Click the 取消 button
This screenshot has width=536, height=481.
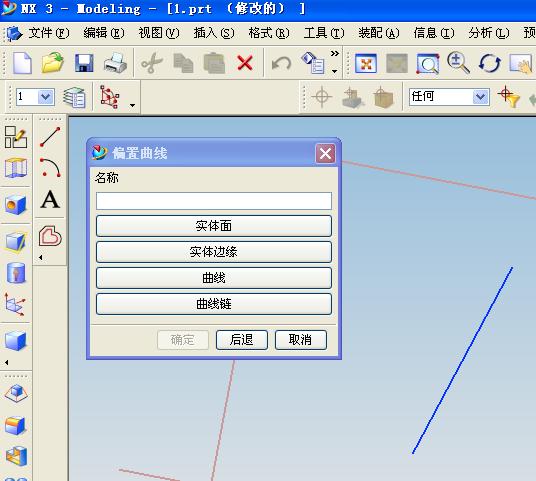(300, 340)
